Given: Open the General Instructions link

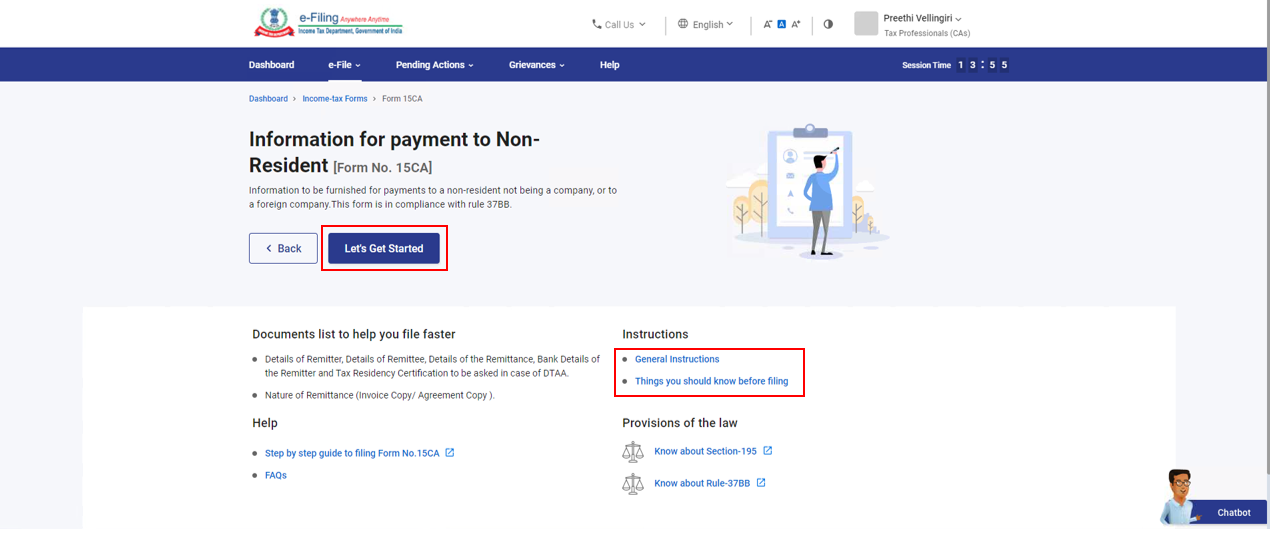Looking at the screenshot, I should 677,359.
